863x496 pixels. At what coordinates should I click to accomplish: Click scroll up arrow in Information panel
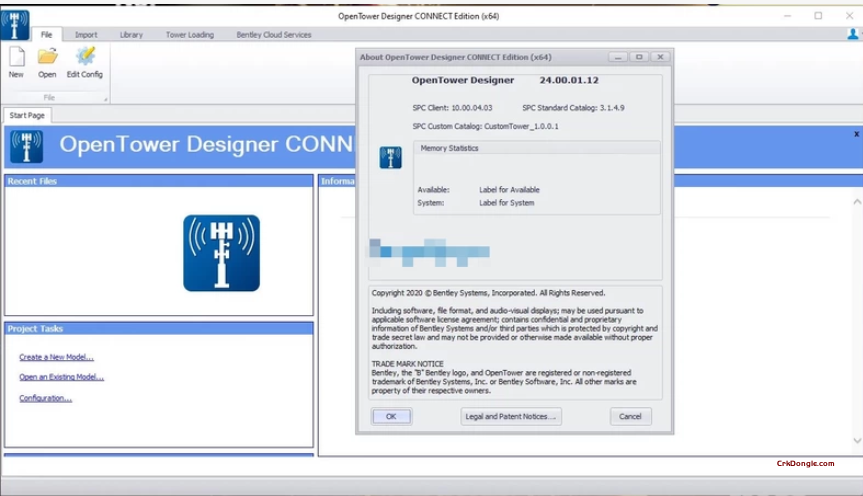click(x=857, y=202)
